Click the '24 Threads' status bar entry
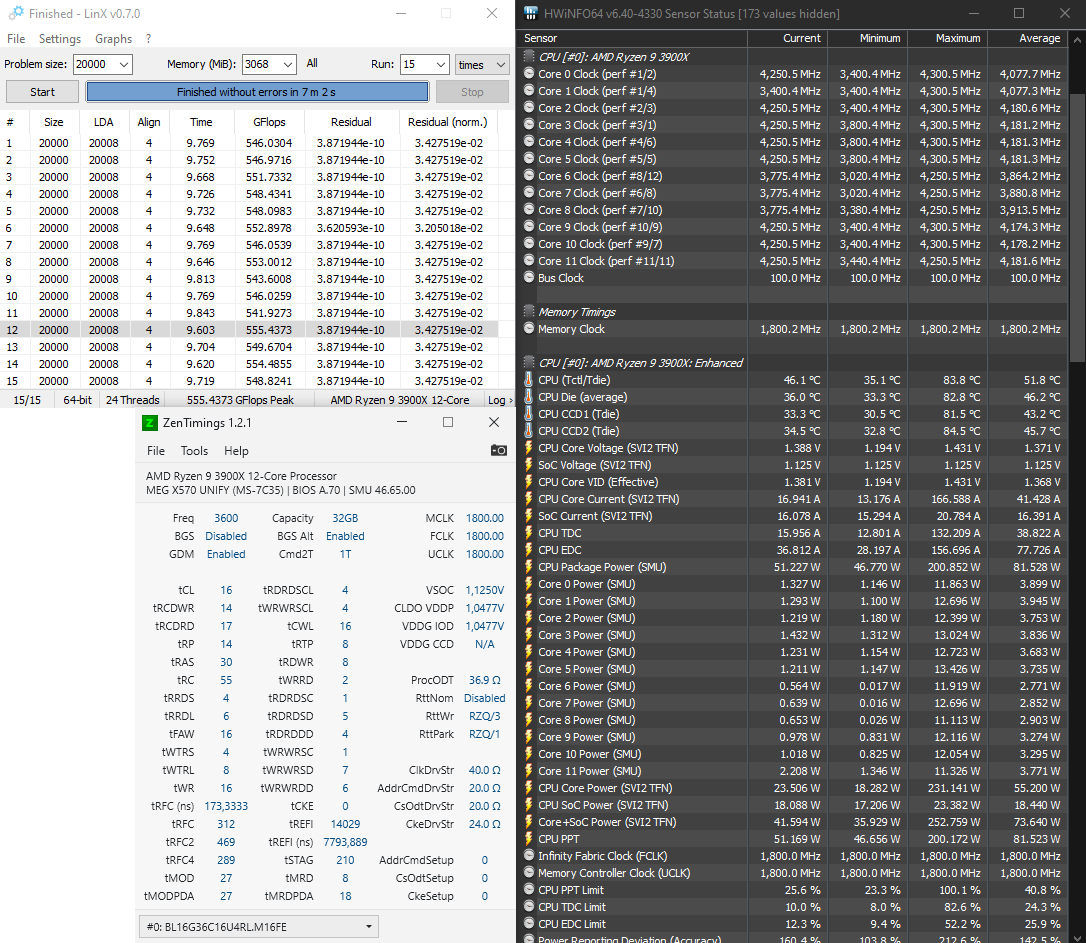This screenshot has width=1086, height=943. (x=132, y=399)
